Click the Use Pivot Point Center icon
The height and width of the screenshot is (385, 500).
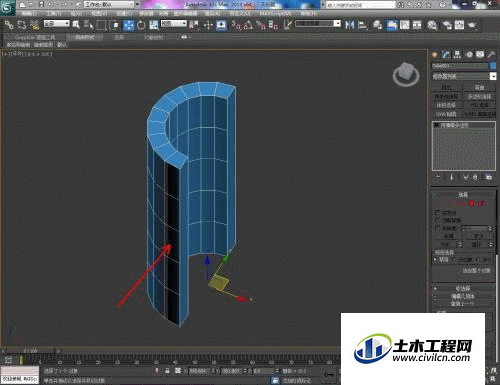[193, 25]
